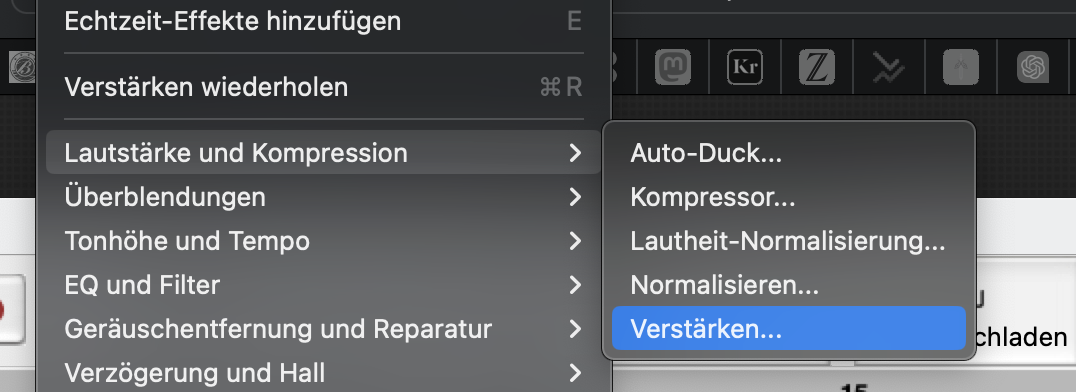Expand Geräuschentfernung und Reparatur chevron

tap(575, 330)
